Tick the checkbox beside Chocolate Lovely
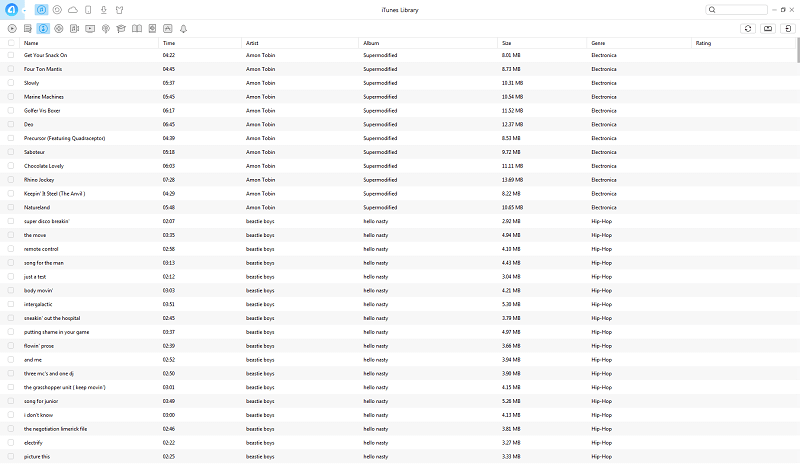The height and width of the screenshot is (467, 800). point(11,166)
